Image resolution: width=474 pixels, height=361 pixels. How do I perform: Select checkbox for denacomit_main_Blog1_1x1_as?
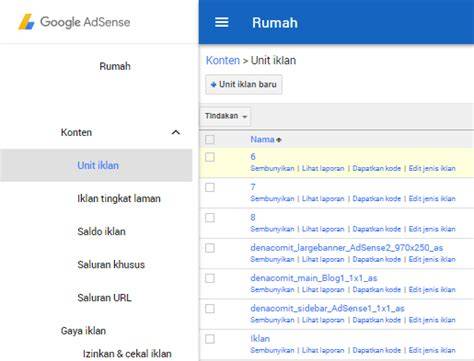[210, 278]
